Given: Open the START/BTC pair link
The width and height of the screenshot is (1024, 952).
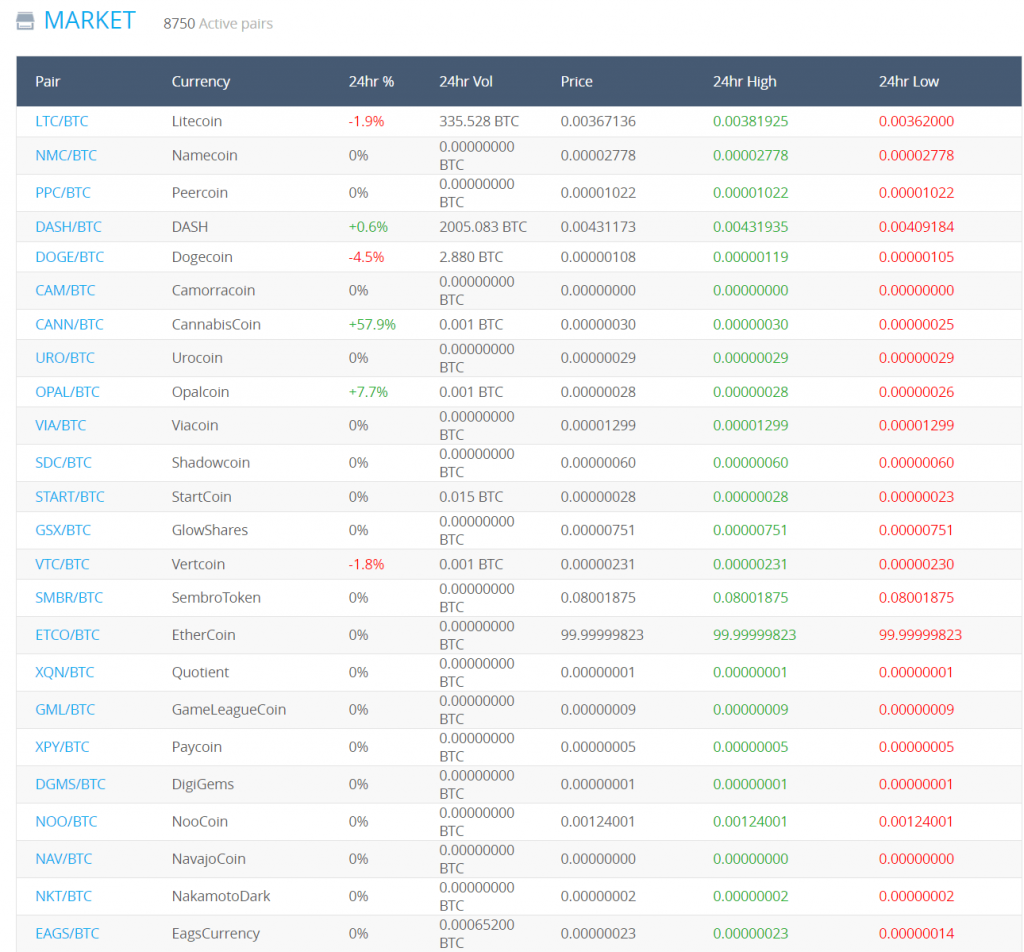Looking at the screenshot, I should click(70, 497).
